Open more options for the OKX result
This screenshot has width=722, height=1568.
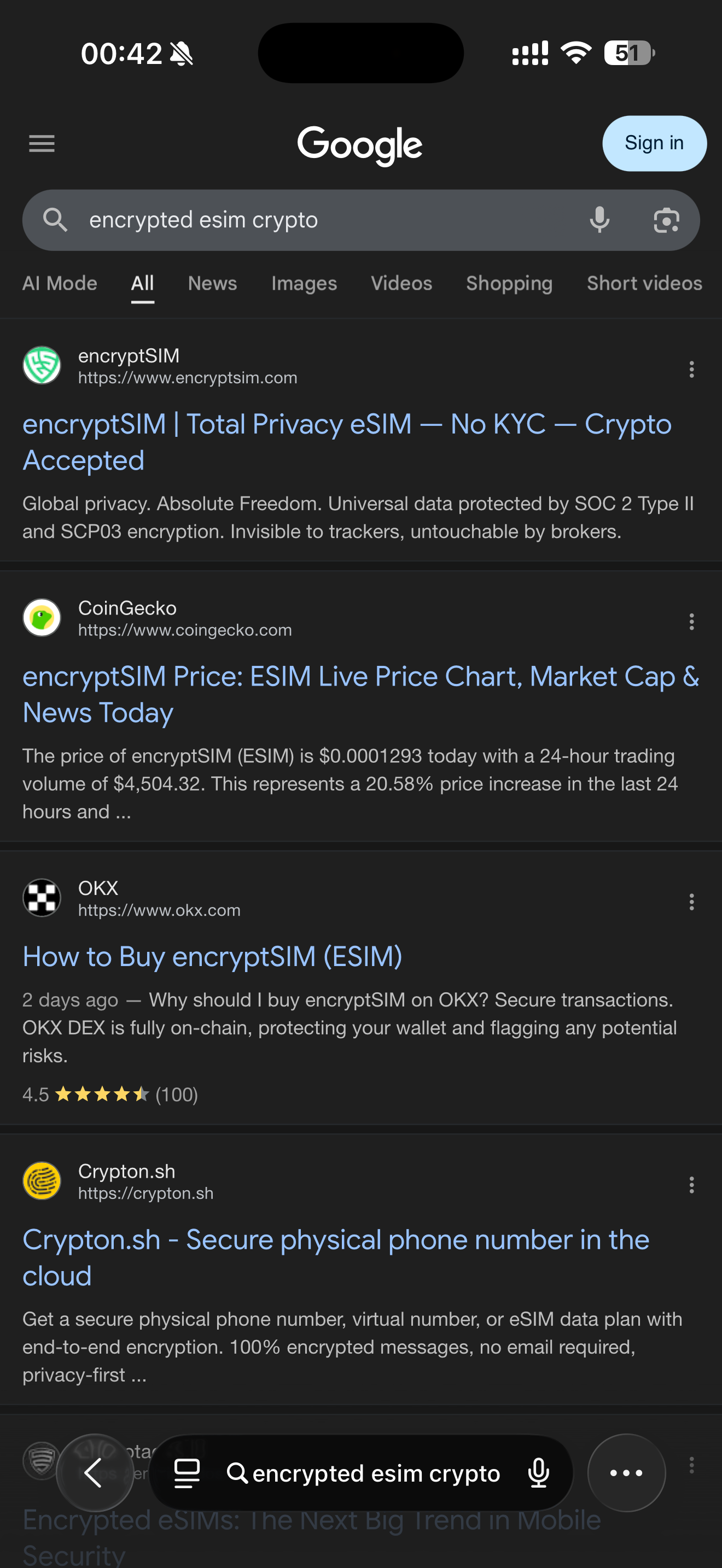click(x=691, y=902)
